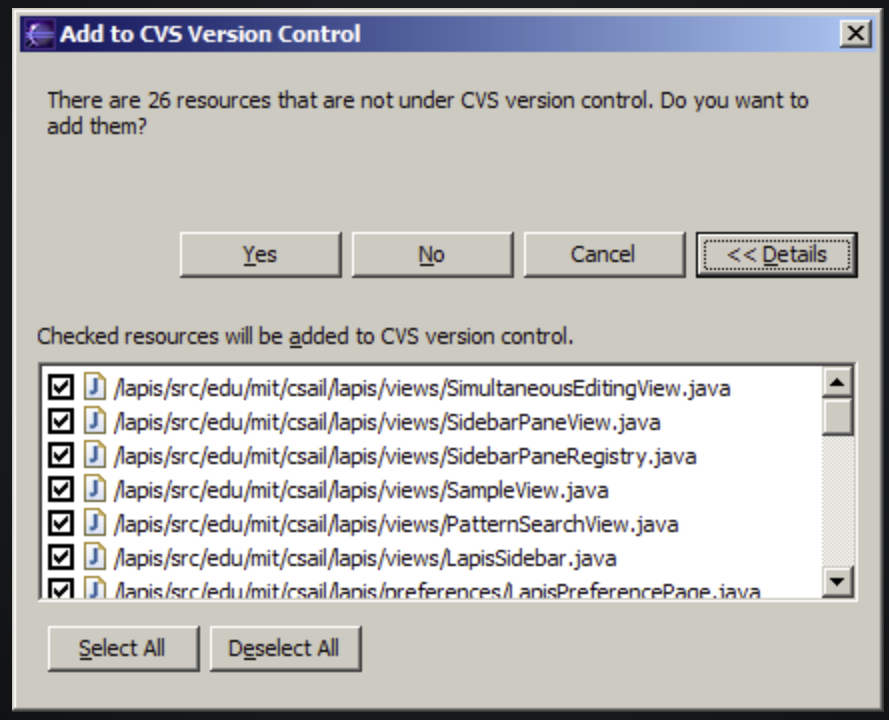
Task: Toggle the PatternSearchView.java checkbox
Action: click(61, 524)
